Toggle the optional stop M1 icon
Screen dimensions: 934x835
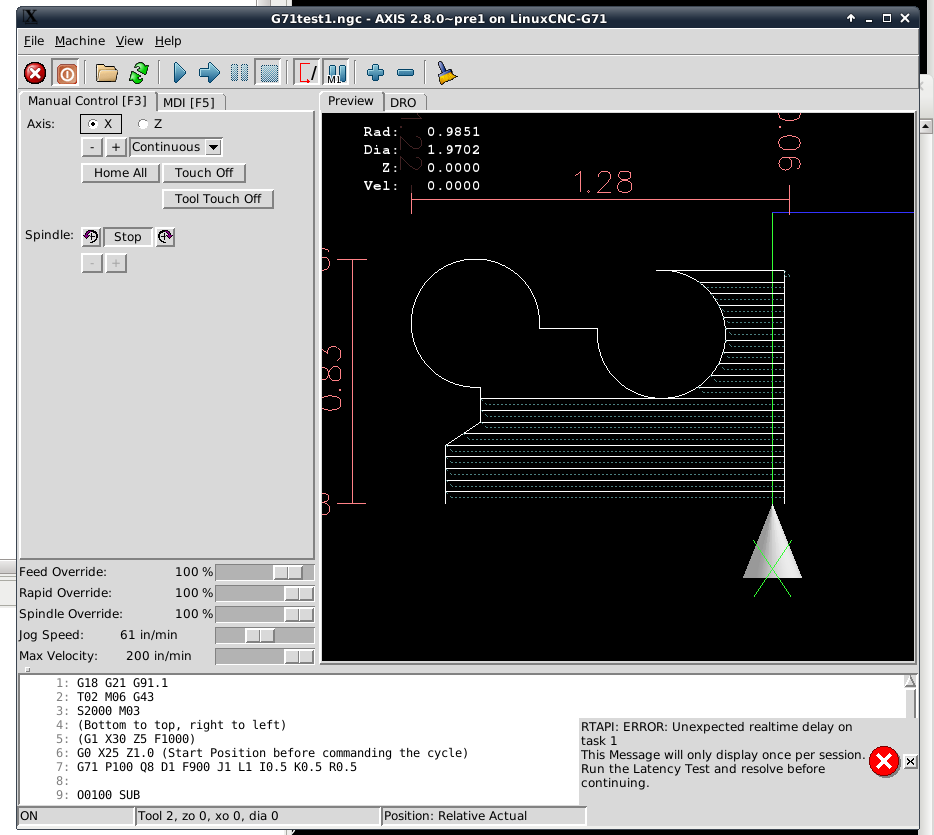click(337, 73)
